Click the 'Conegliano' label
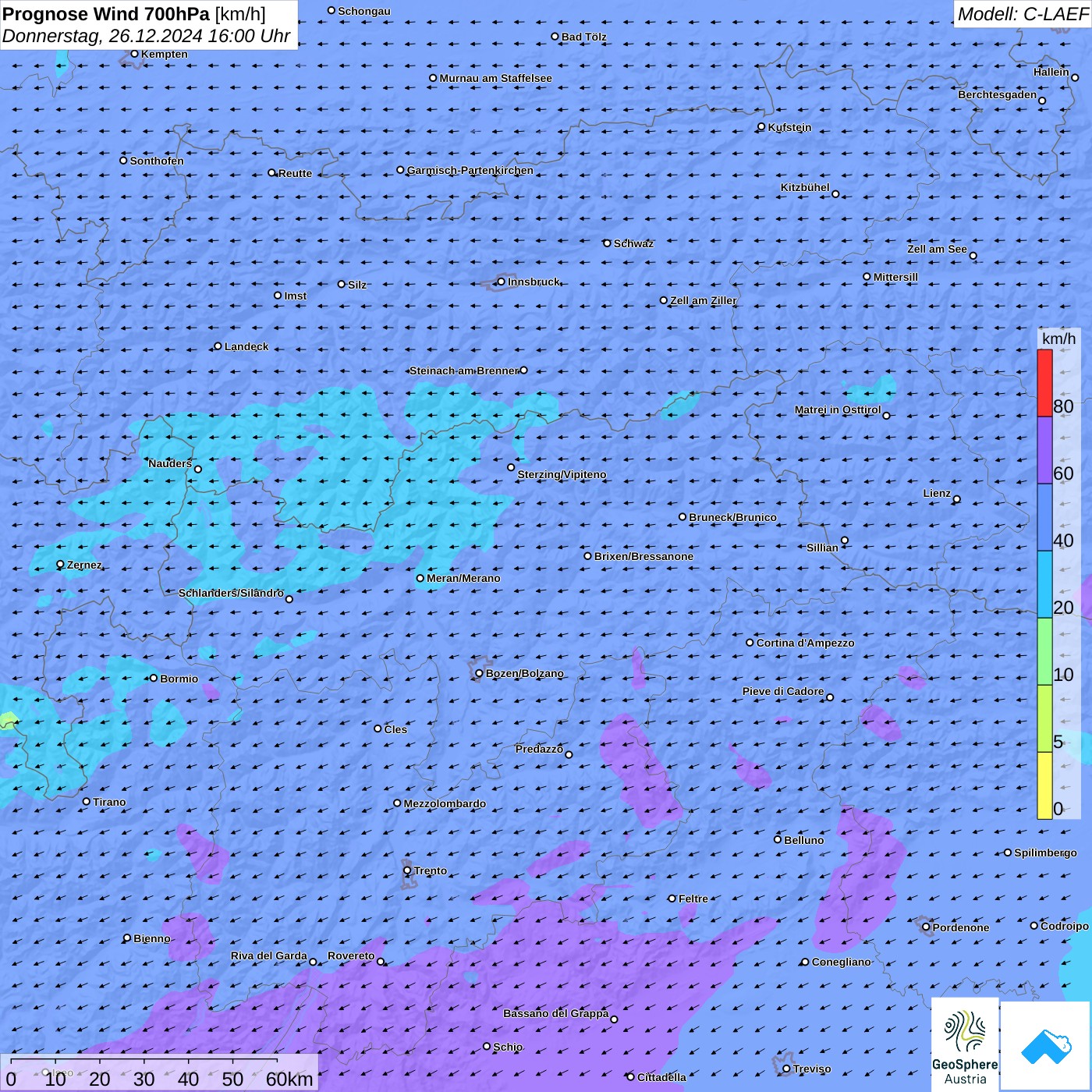1092x1092 pixels. click(841, 962)
